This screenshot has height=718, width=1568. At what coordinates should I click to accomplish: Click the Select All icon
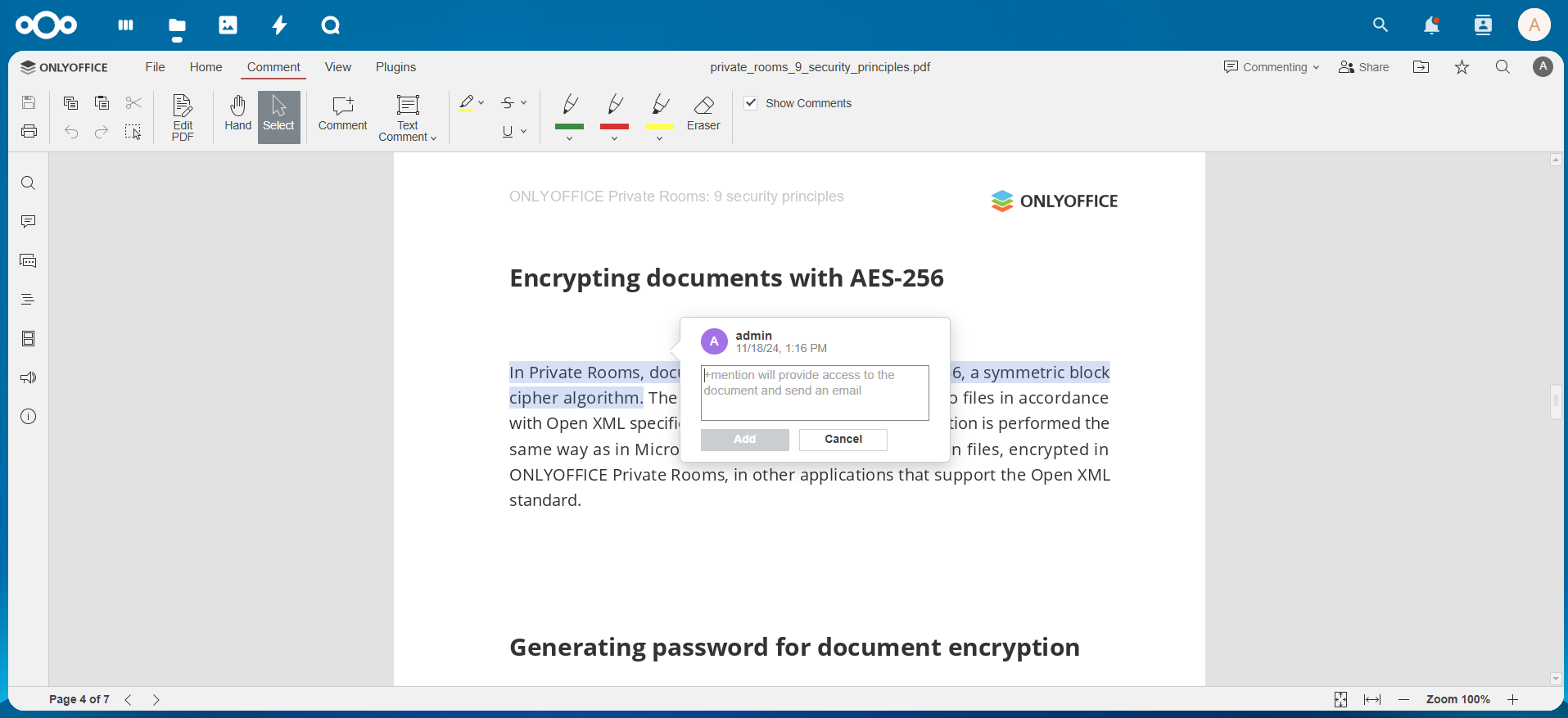click(133, 132)
